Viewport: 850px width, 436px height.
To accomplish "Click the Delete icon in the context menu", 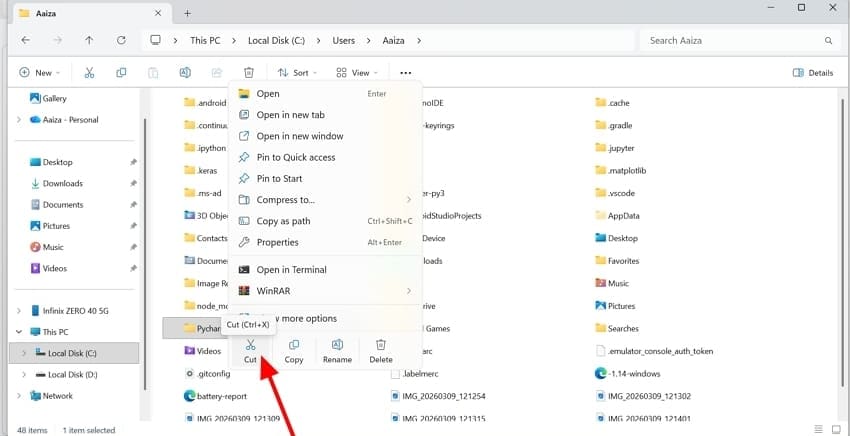I will (x=381, y=345).
